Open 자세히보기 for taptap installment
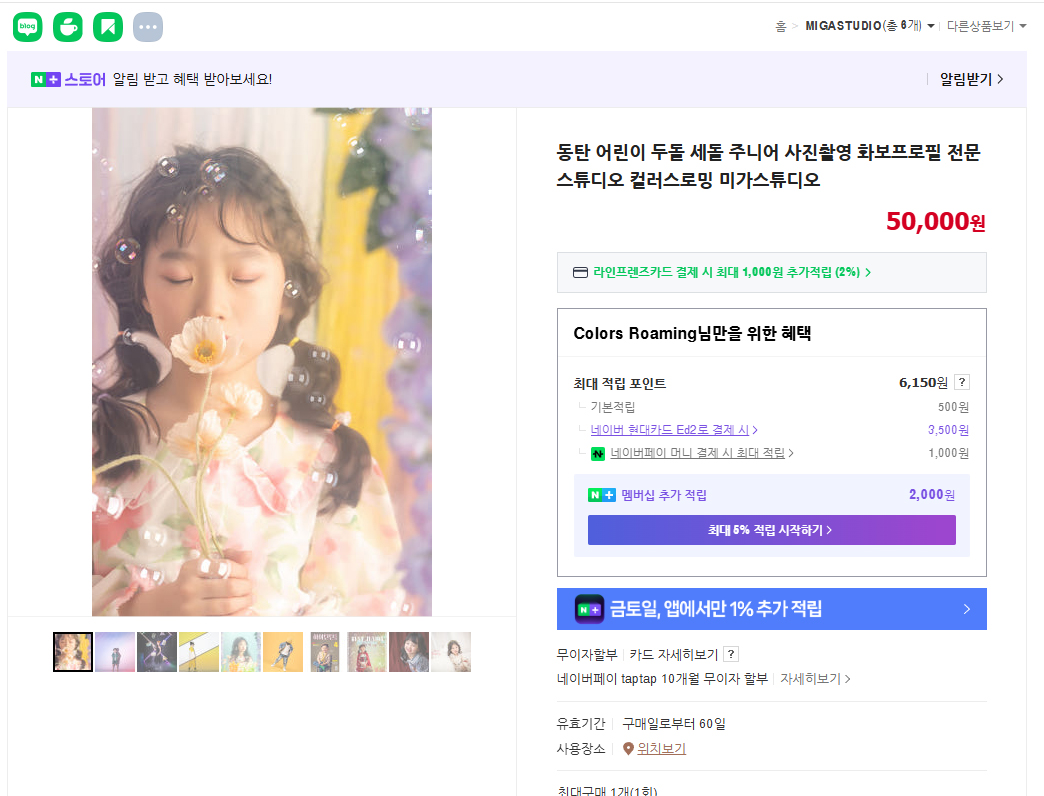The image size is (1044, 796). pos(815,679)
